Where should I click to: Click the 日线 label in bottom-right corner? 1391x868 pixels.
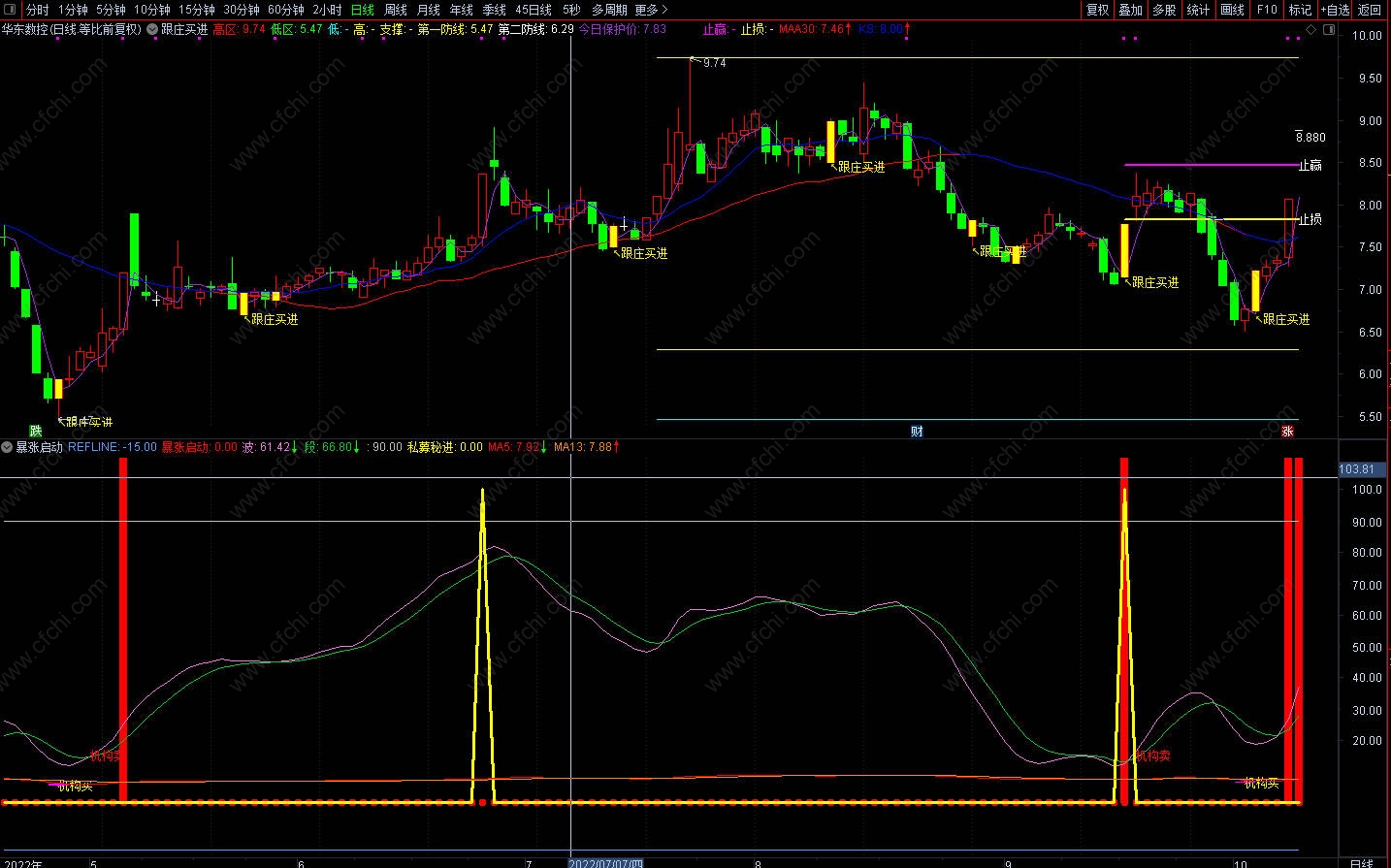pos(1362,862)
